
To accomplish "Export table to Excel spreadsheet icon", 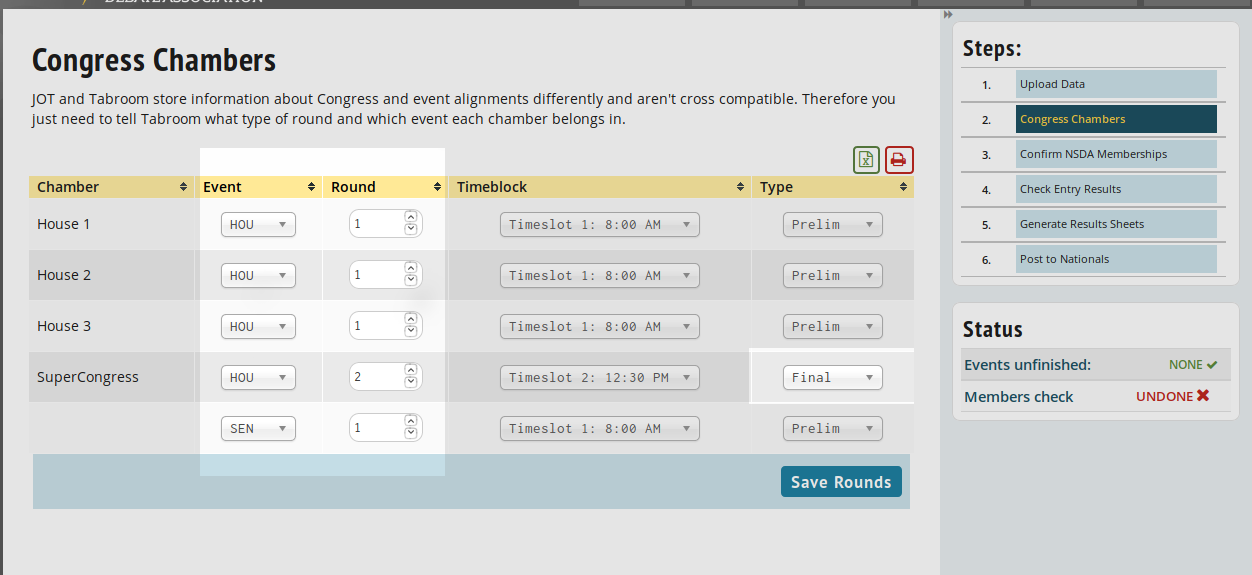I will coord(866,160).
